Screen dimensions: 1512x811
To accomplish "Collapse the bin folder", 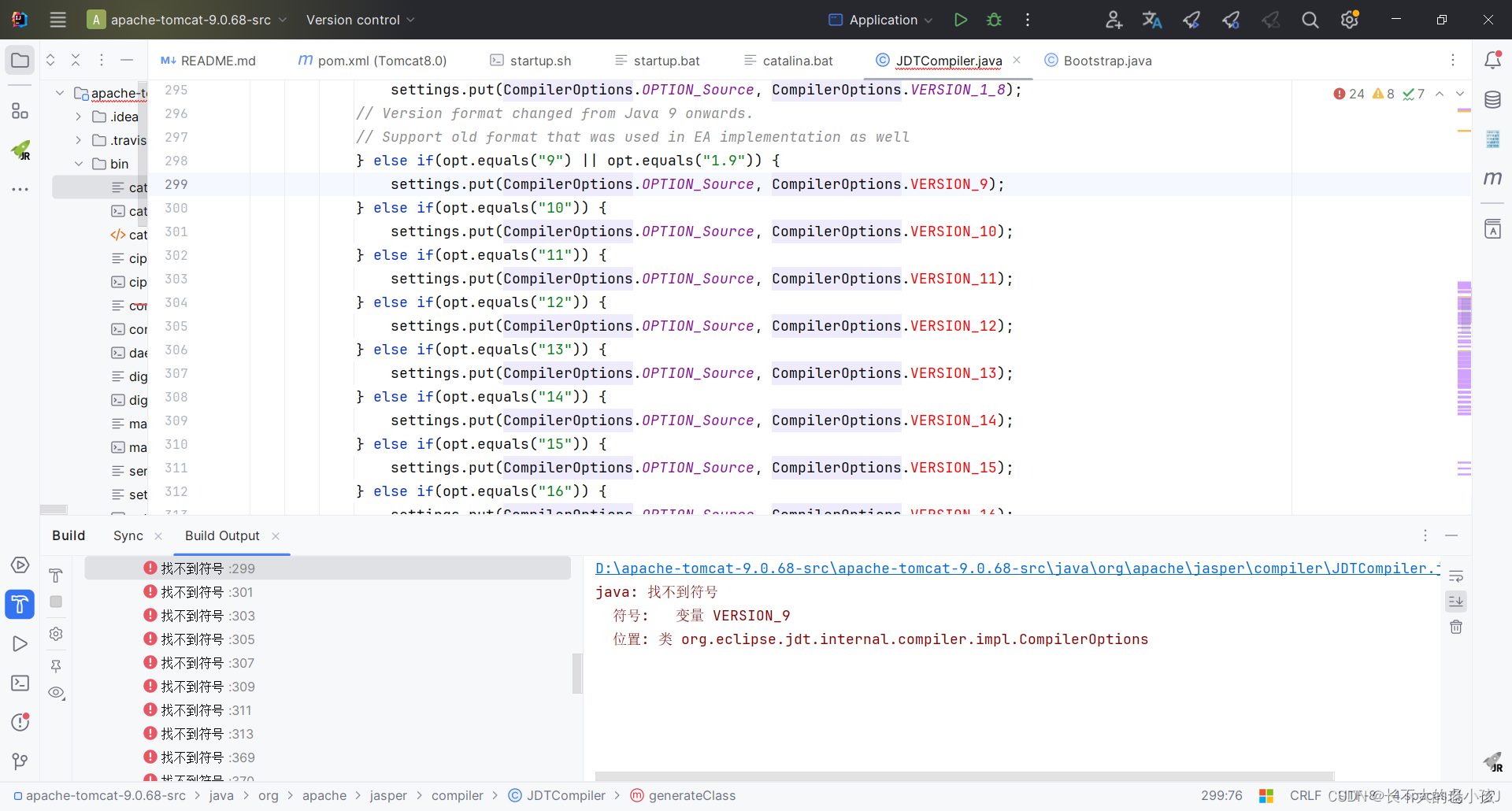I will (x=78, y=164).
